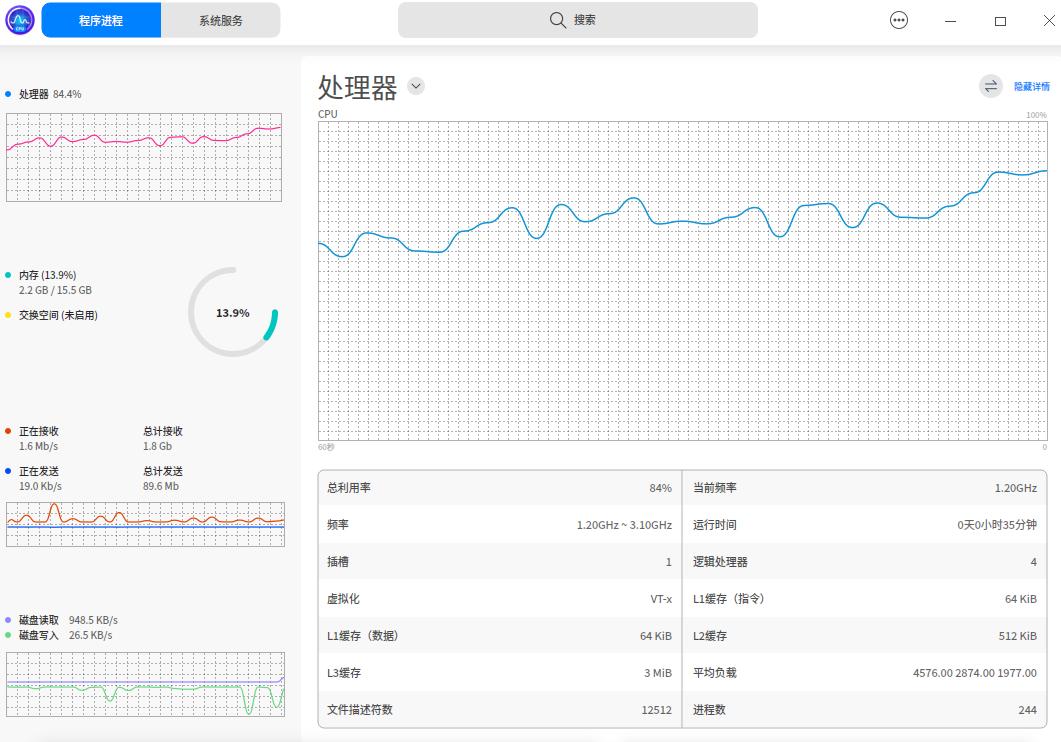
Task: Click the 进程数 244 row
Action: pyautogui.click(x=864, y=710)
